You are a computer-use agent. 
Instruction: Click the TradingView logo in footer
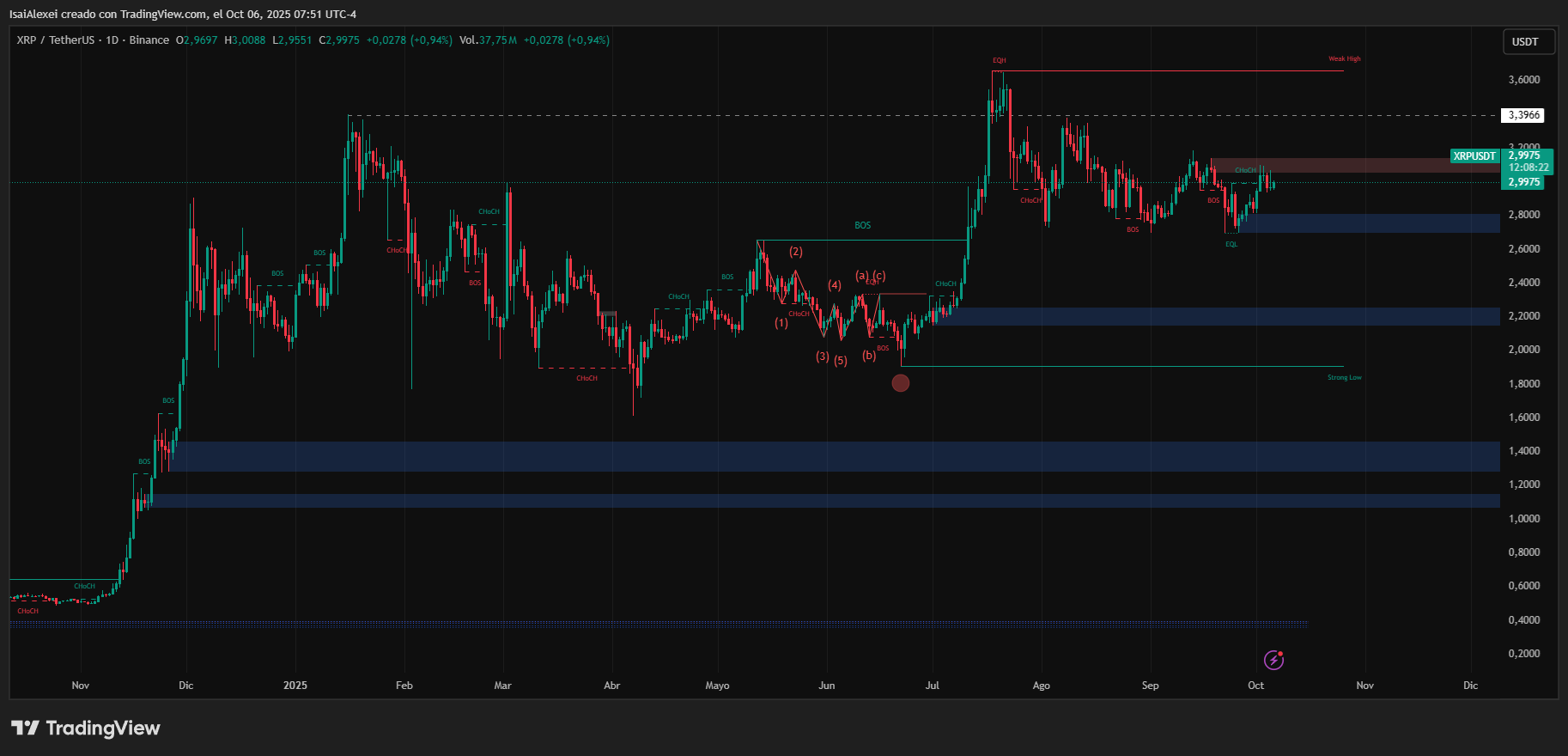(86, 729)
